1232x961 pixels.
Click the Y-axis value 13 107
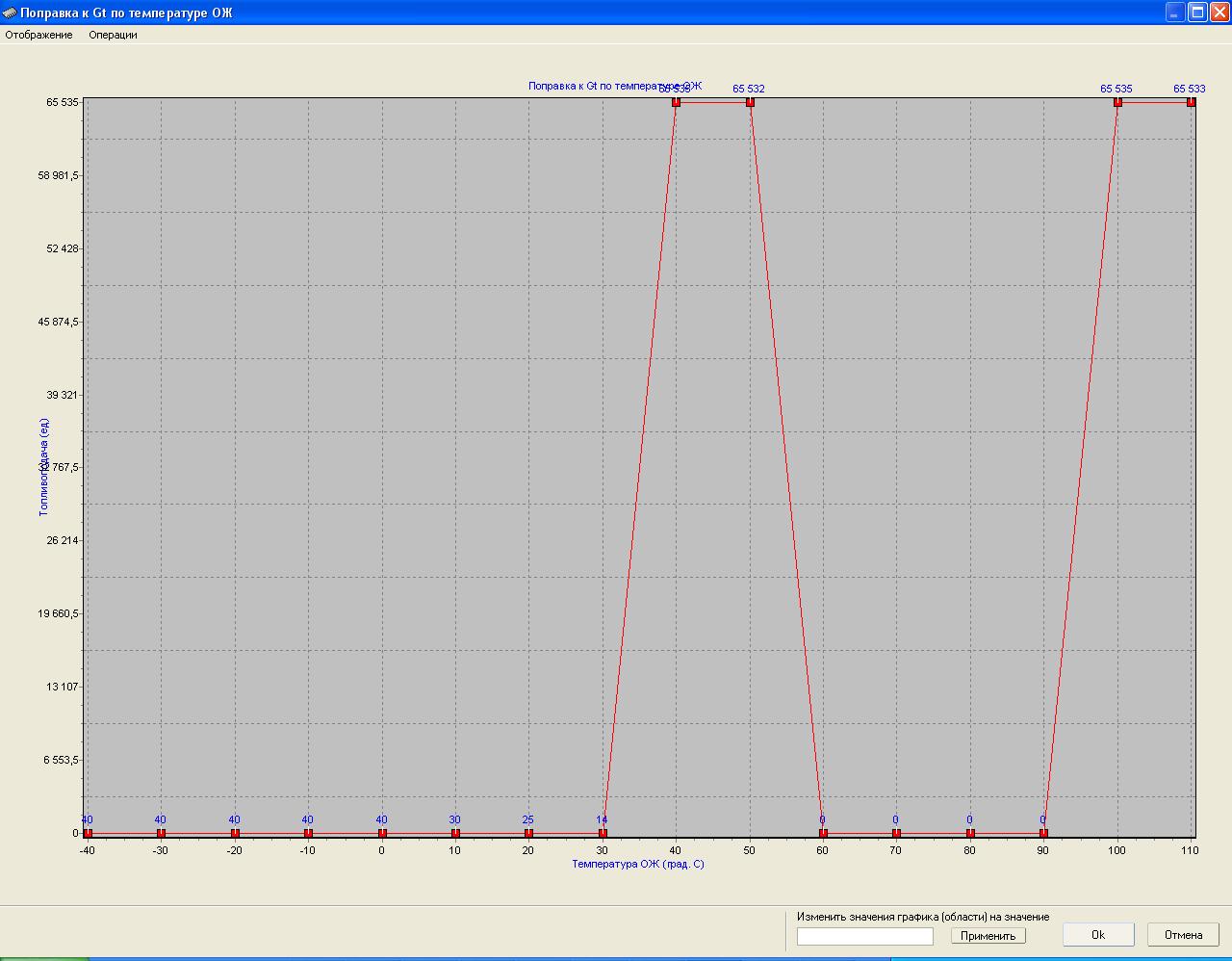pos(63,687)
